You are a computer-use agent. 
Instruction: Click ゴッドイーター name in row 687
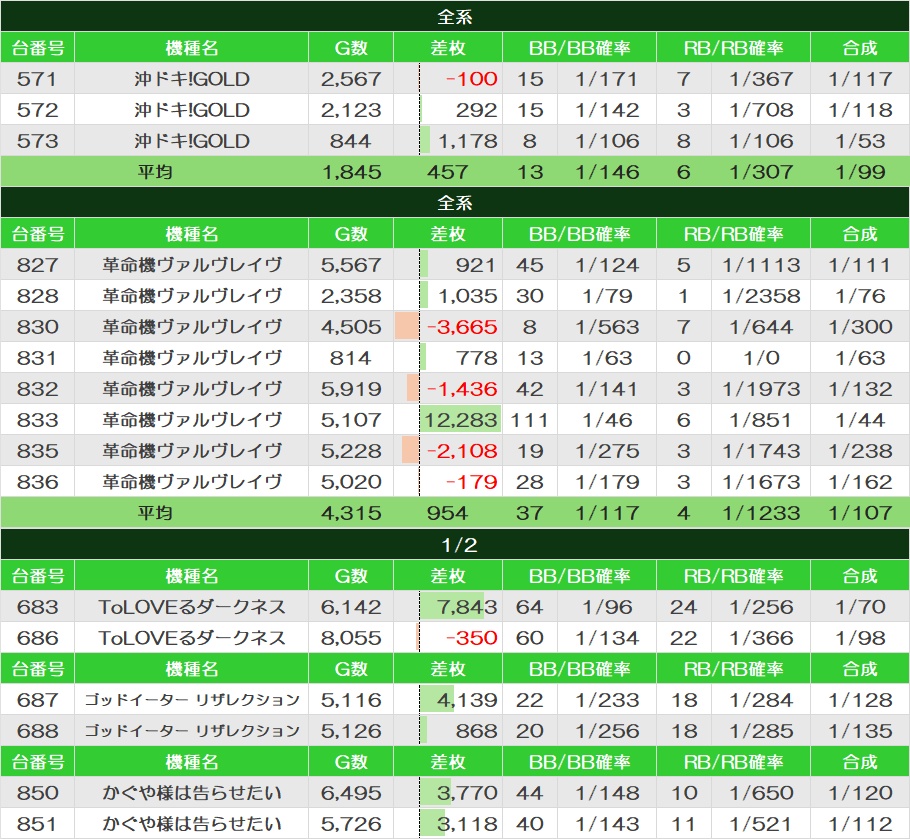[x=192, y=700]
